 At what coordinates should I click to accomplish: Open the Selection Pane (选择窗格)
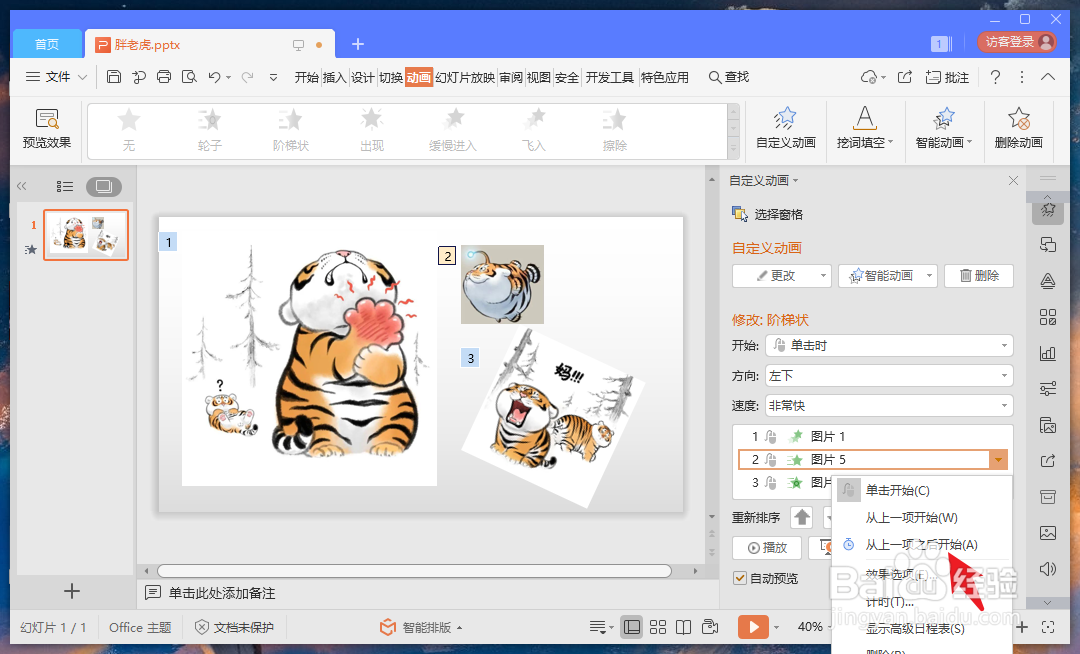pos(767,215)
